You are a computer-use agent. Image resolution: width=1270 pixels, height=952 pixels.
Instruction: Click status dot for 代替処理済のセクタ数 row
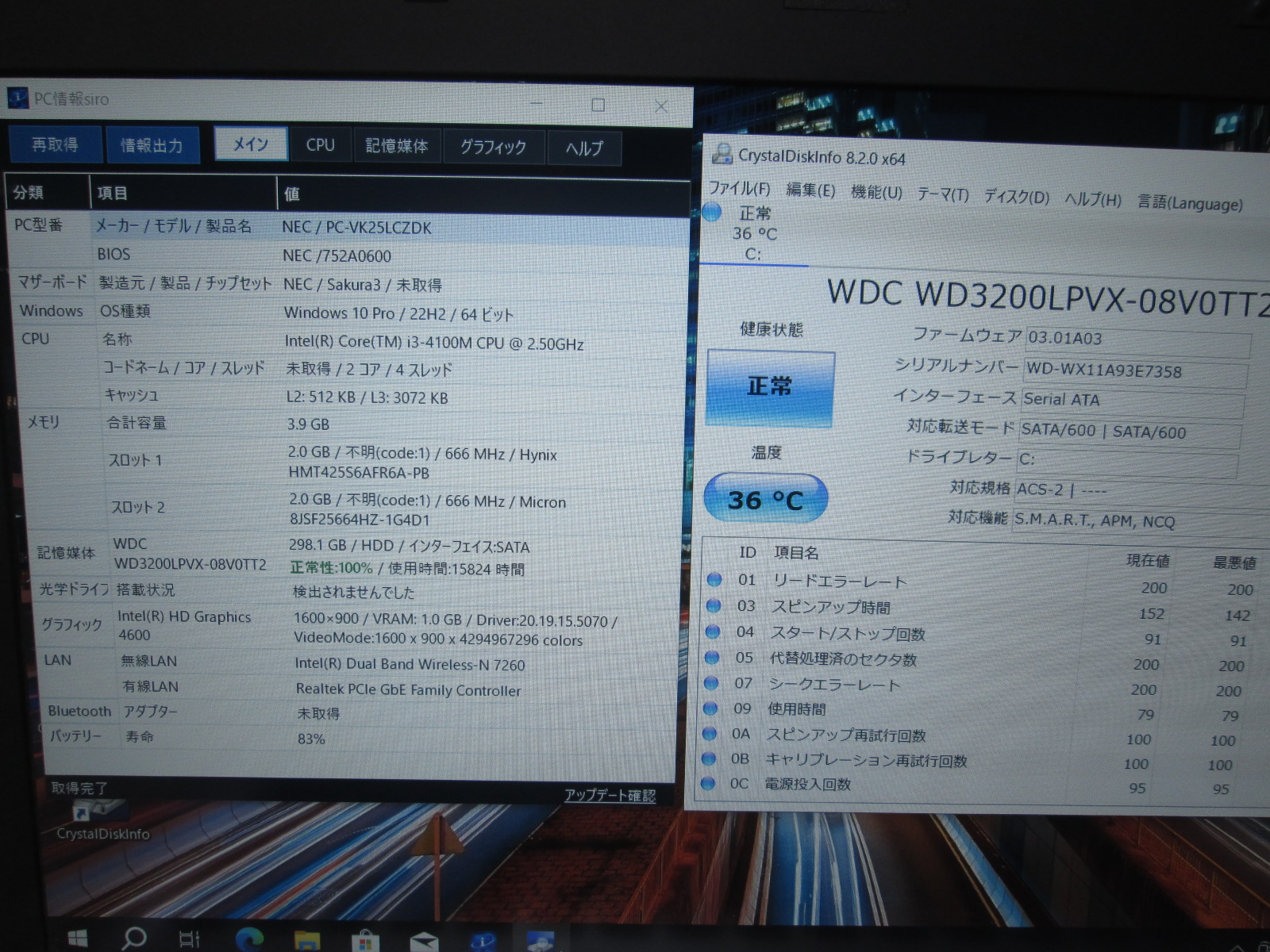point(712,658)
